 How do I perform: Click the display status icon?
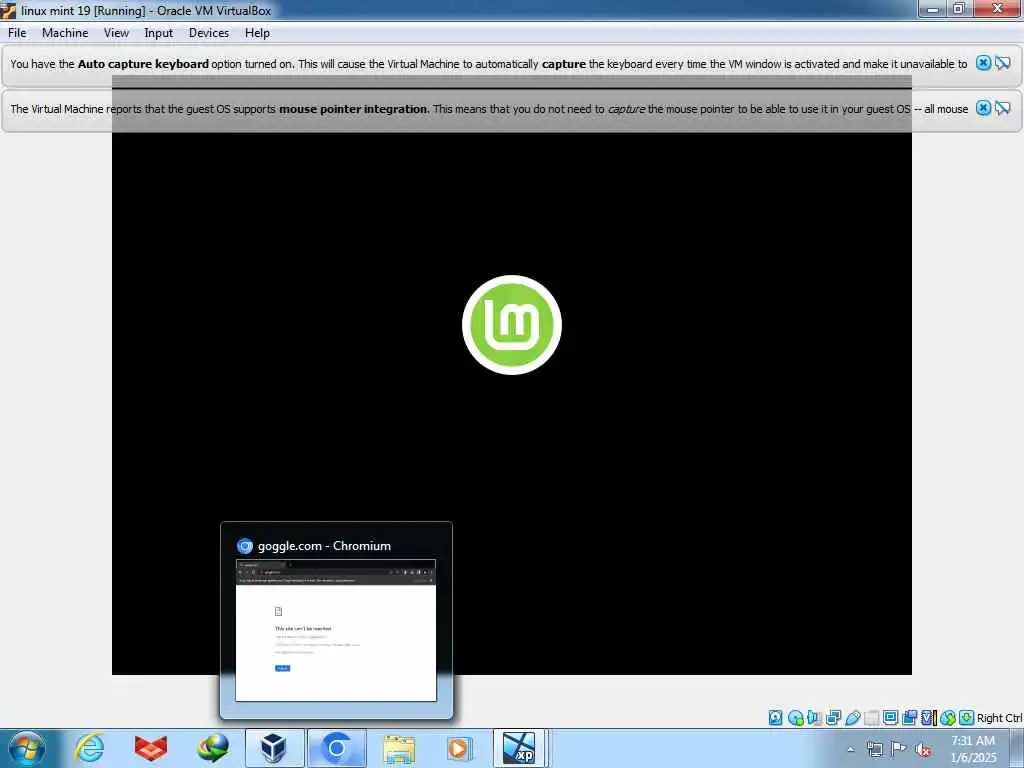(890, 718)
